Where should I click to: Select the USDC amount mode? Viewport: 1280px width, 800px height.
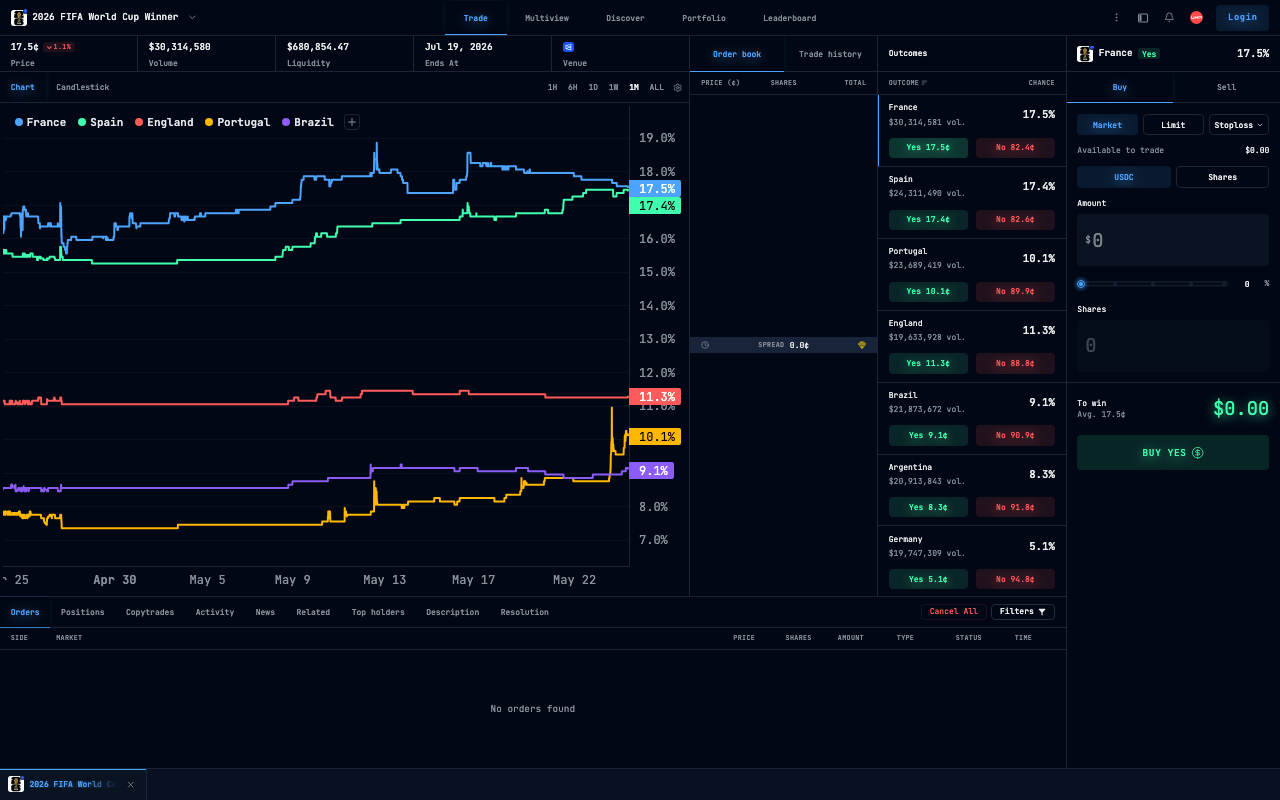click(x=1124, y=177)
